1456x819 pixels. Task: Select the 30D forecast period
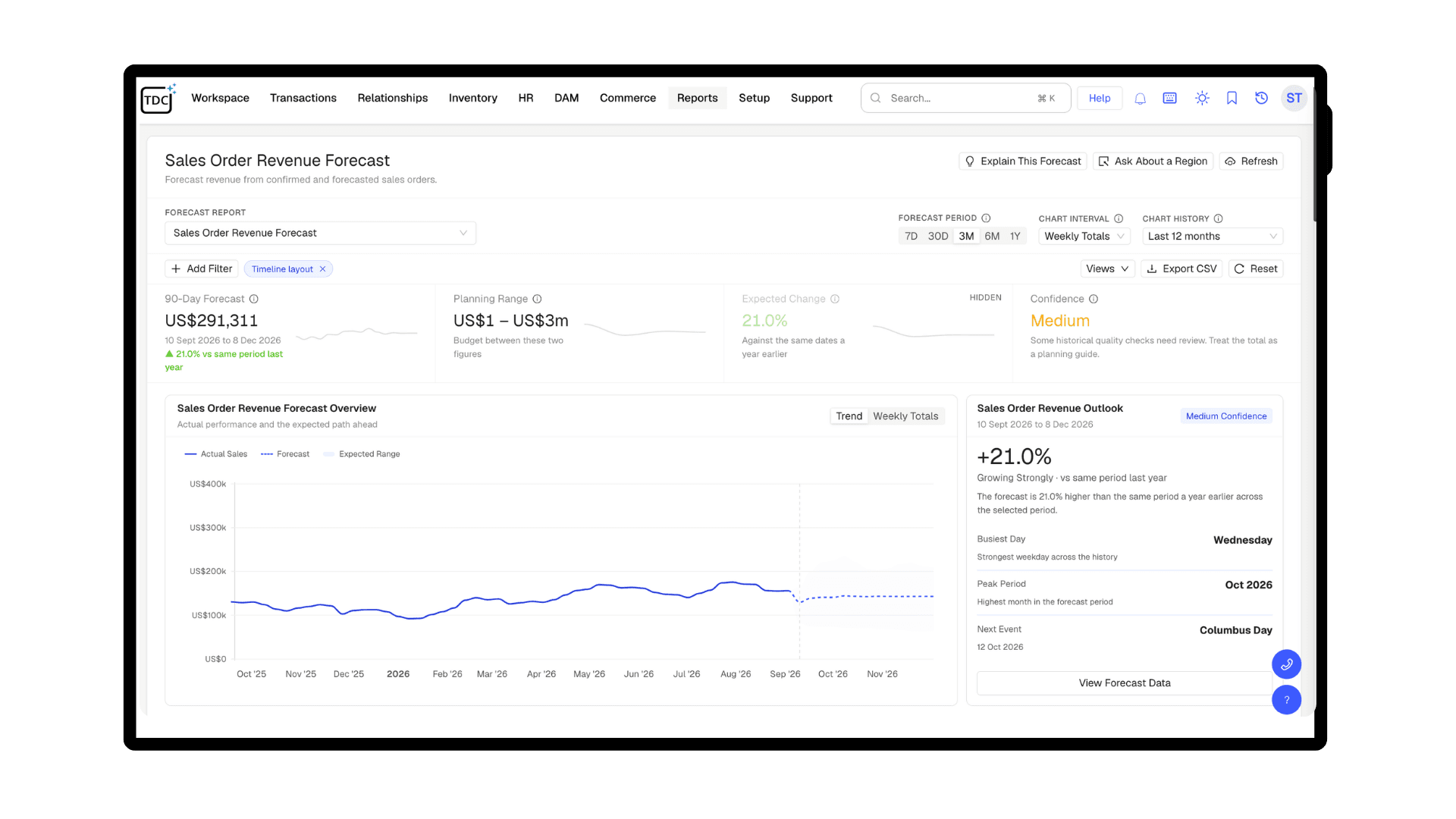click(938, 237)
